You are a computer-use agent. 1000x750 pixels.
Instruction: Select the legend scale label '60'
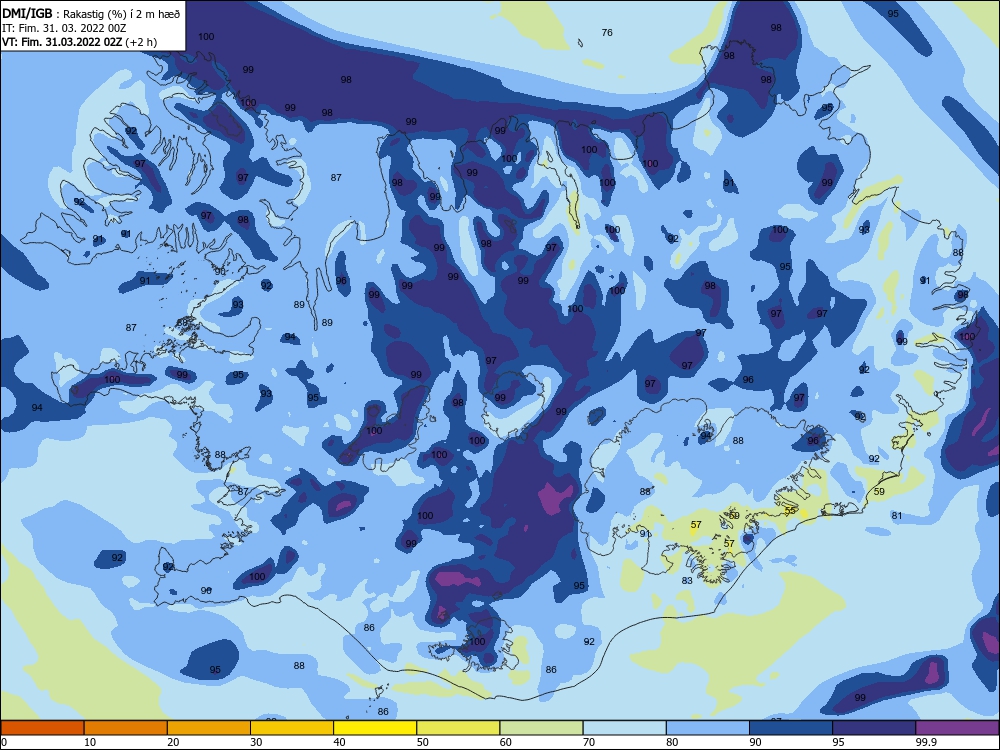[x=506, y=742]
